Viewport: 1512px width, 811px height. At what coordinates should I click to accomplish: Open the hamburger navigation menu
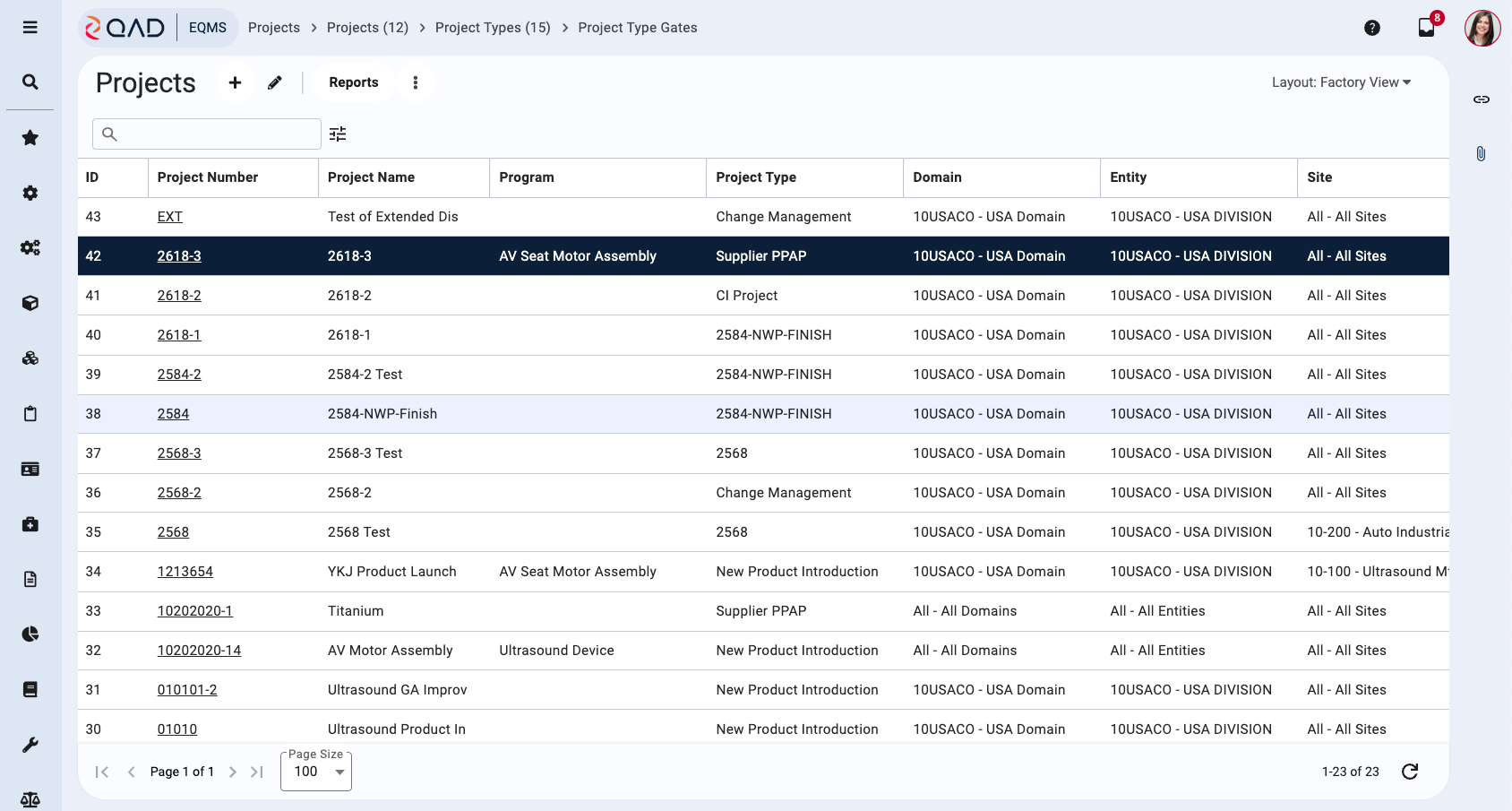[x=30, y=28]
